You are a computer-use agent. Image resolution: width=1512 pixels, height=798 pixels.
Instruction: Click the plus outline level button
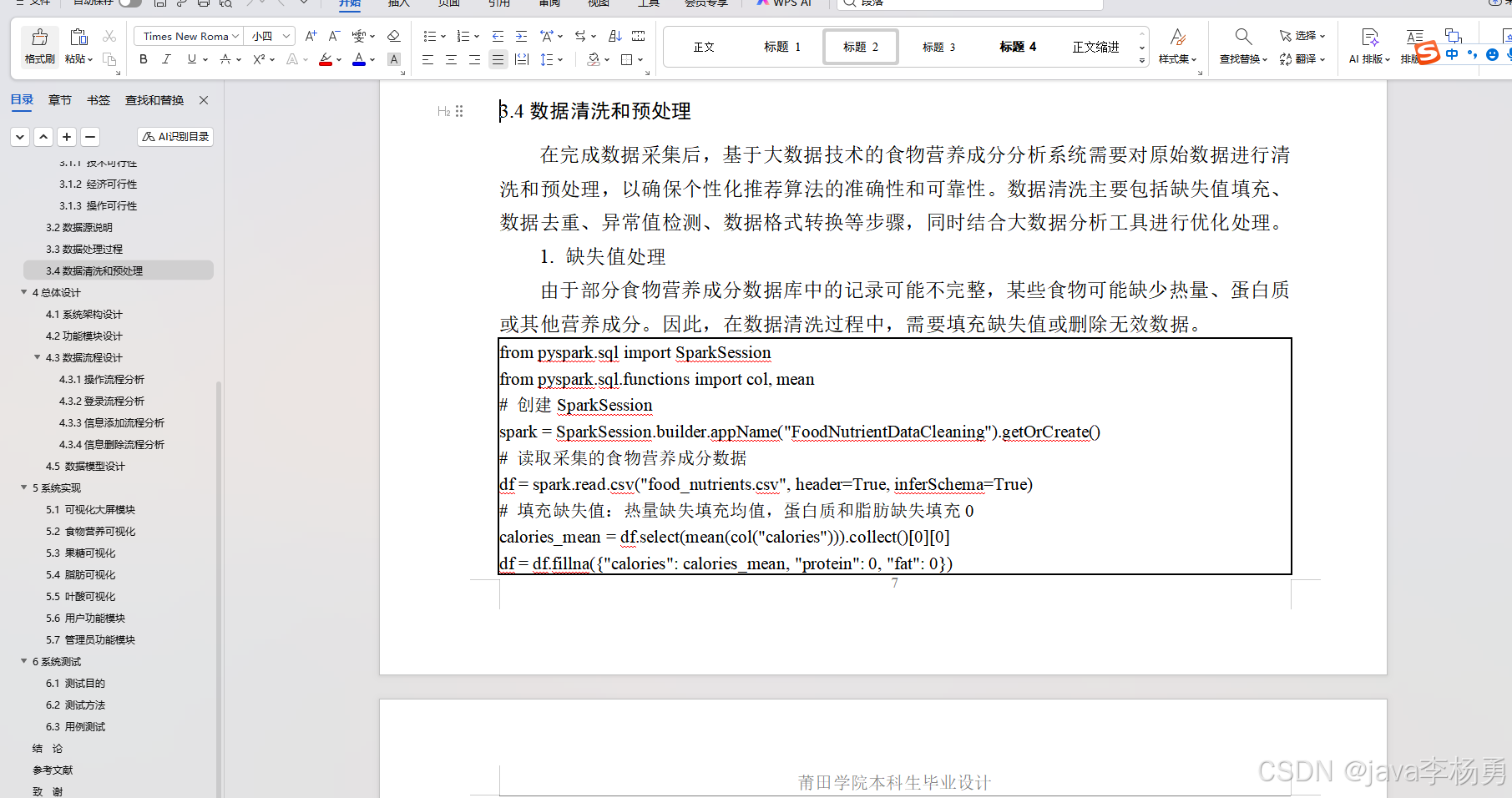[67, 136]
